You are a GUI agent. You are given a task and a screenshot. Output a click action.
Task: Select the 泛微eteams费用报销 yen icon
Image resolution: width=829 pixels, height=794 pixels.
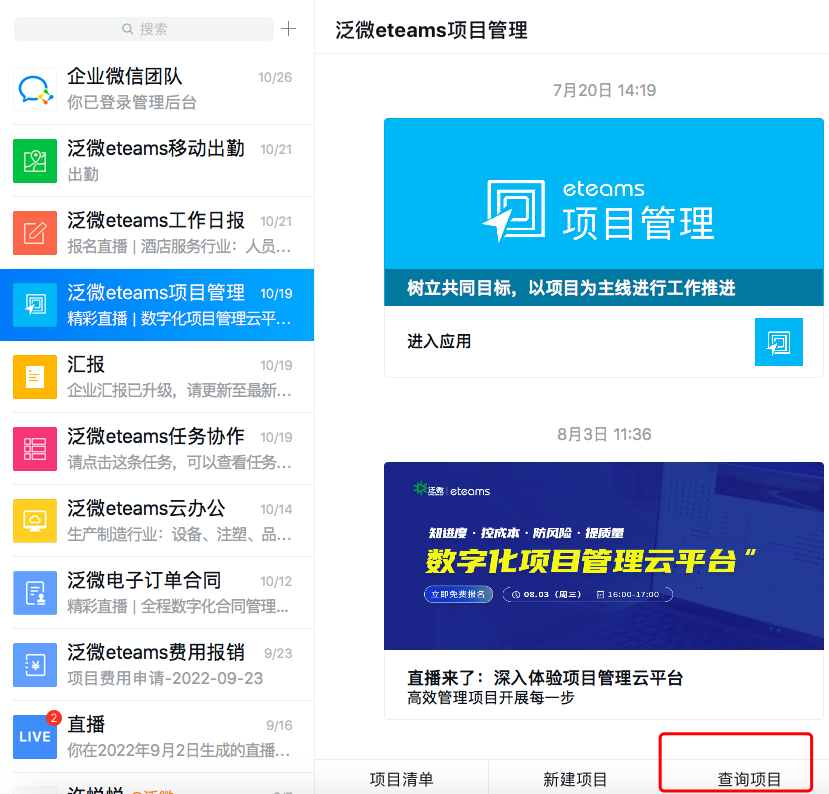(35, 664)
